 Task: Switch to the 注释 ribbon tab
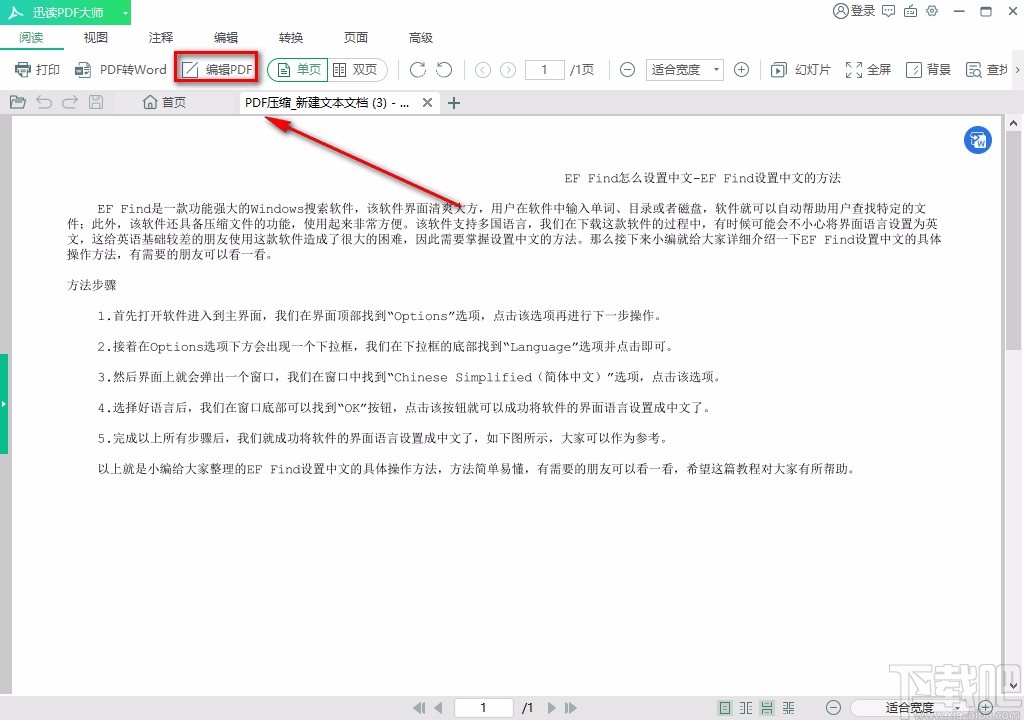click(160, 38)
